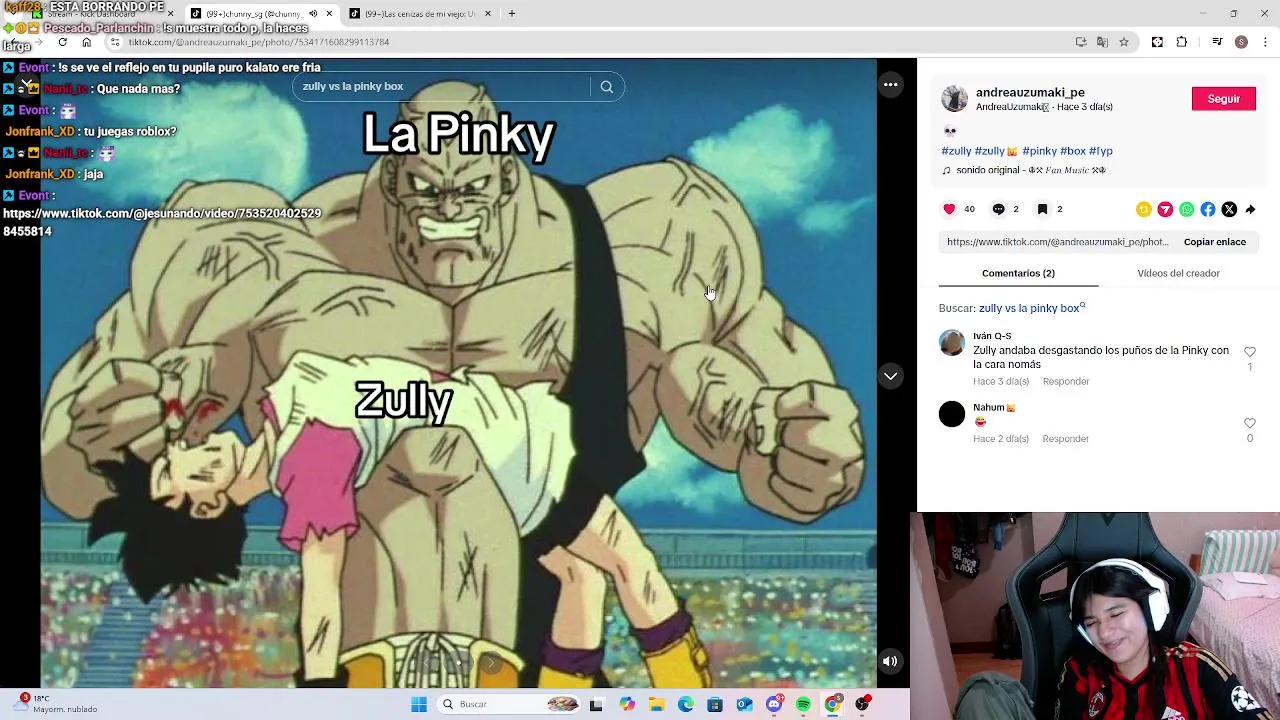Switch to the Videos del creador tab
Image resolution: width=1280 pixels, height=720 pixels.
click(1178, 273)
